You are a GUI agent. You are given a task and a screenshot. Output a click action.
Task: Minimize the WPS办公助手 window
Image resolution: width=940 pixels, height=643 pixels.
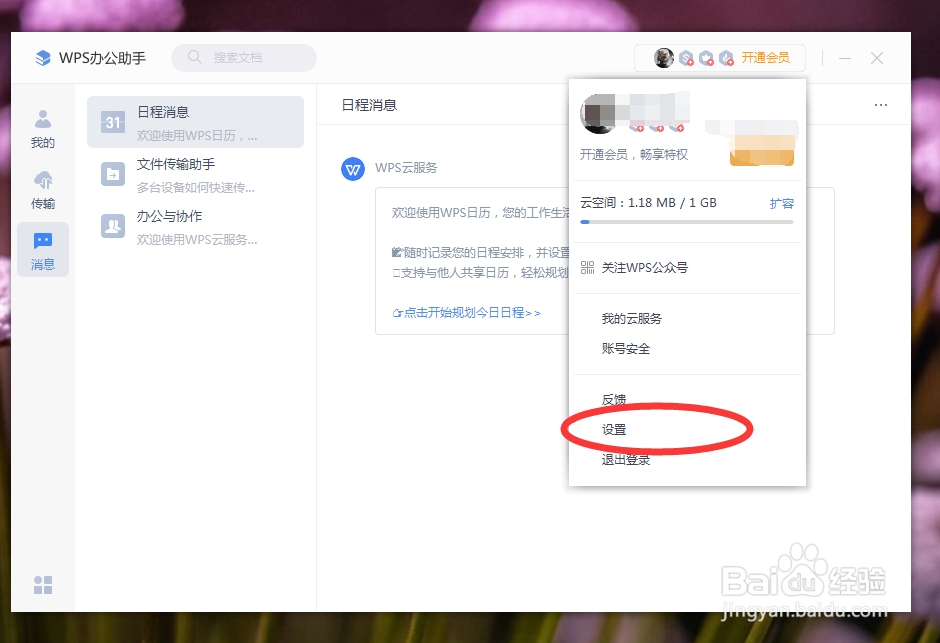coord(845,58)
